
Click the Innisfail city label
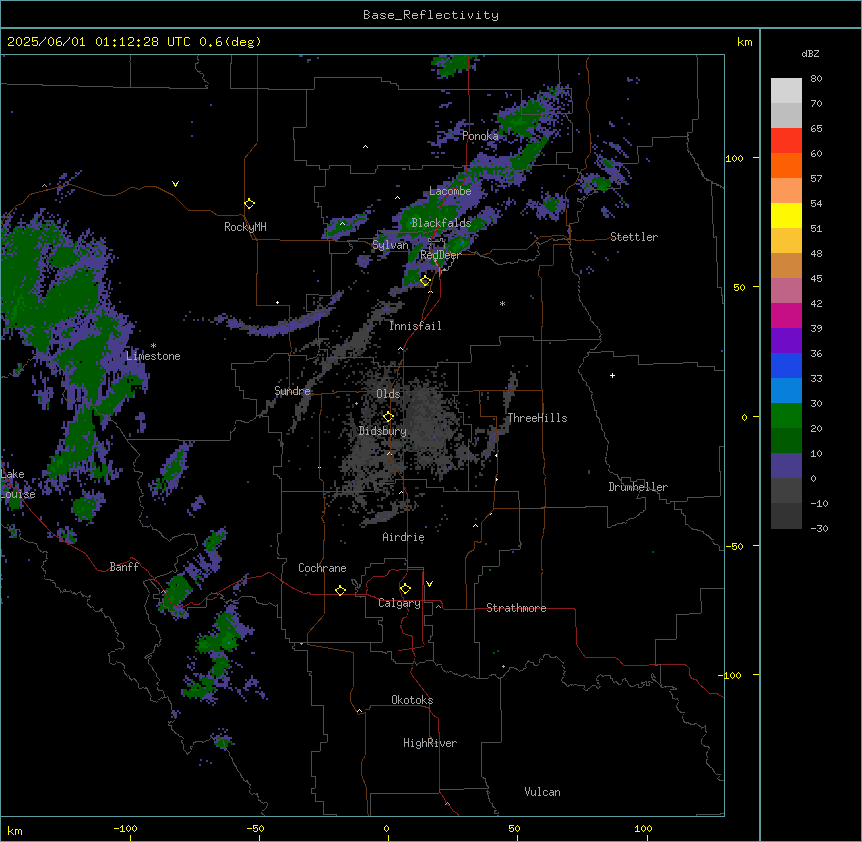pyautogui.click(x=415, y=326)
